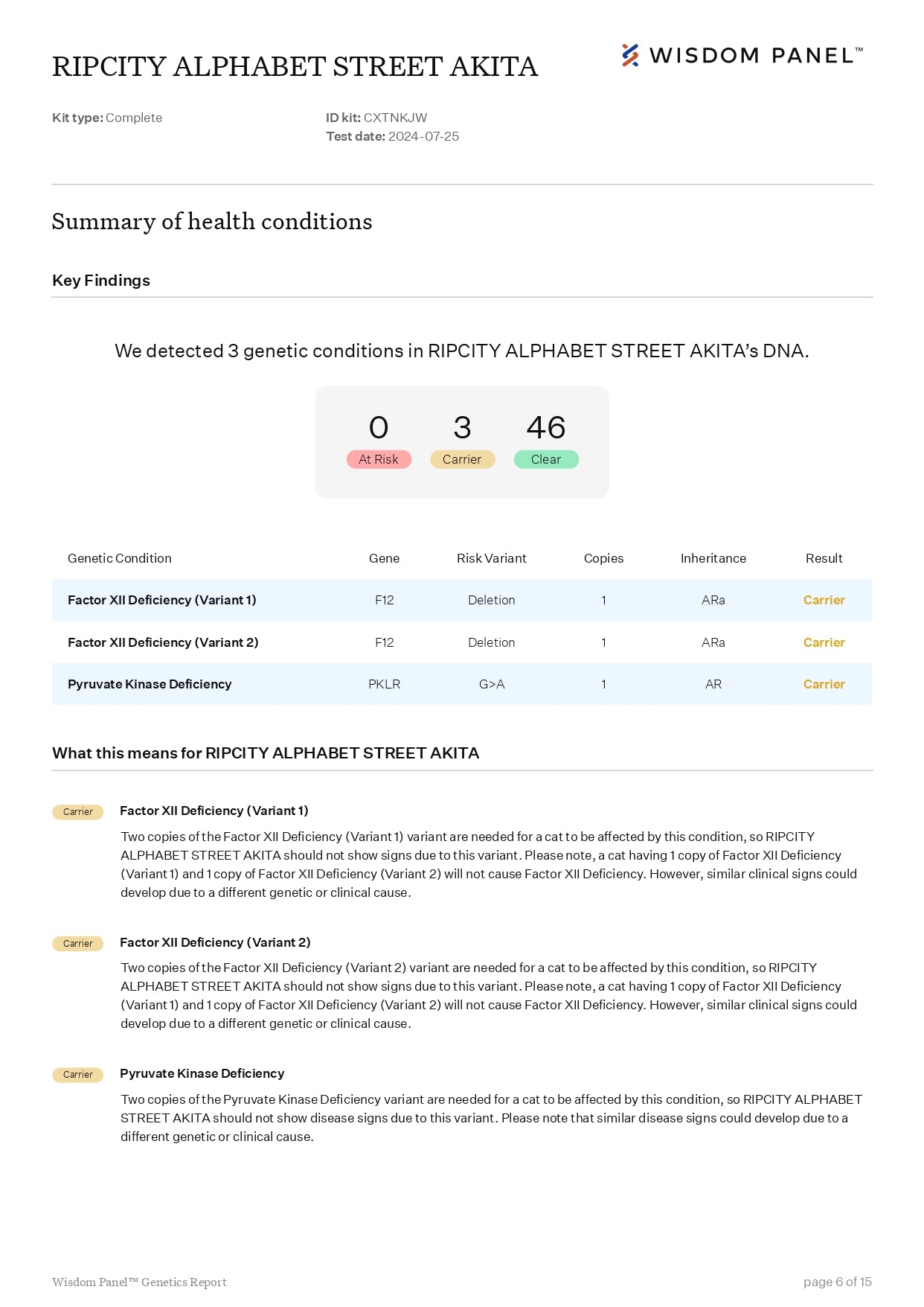924x1307 pixels.
Task: Select Factor XII Deficiency (Variant 2) table row
Action: tap(462, 642)
